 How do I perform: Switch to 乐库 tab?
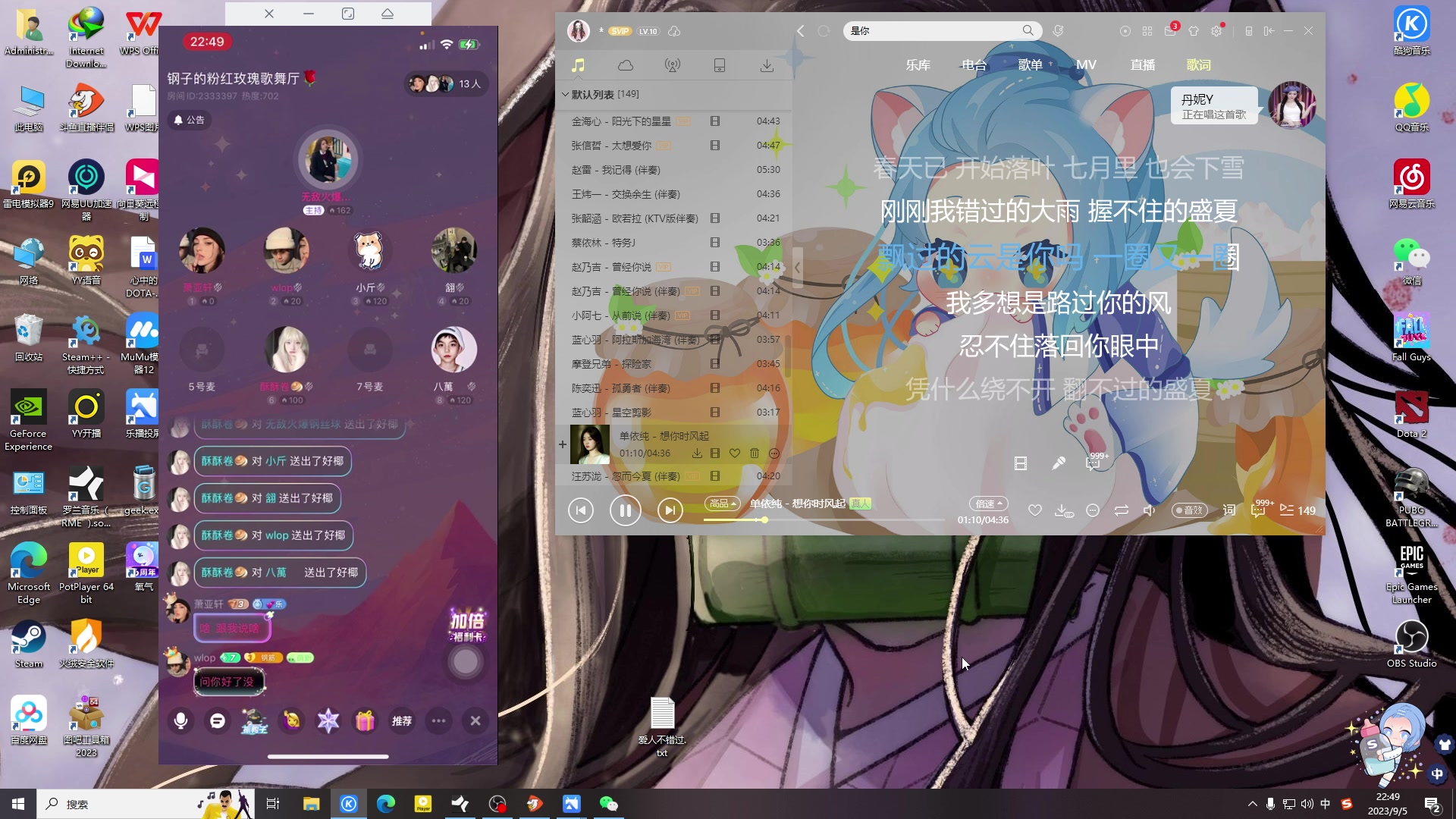coord(918,65)
